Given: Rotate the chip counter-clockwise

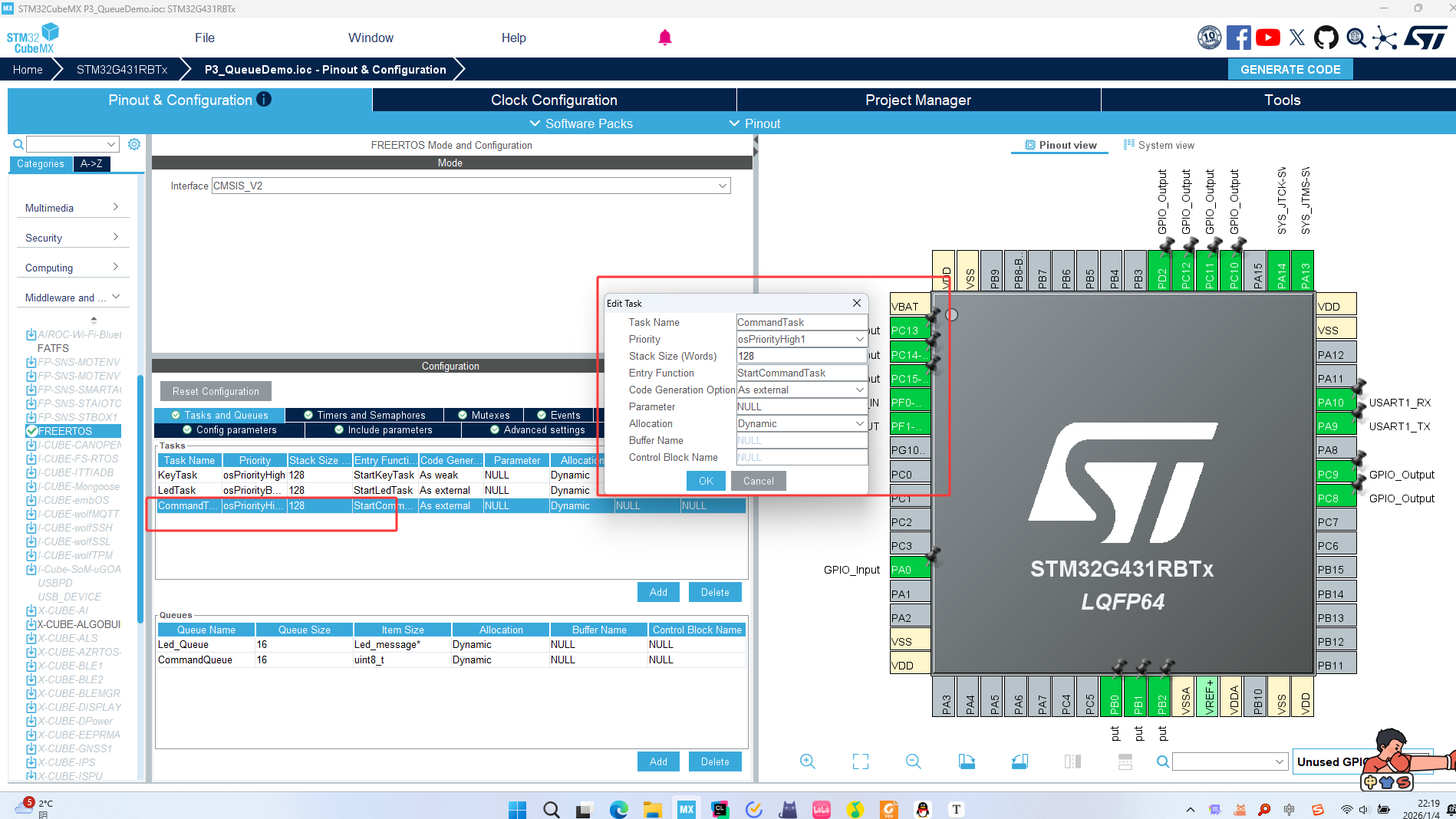Looking at the screenshot, I should point(1020,761).
